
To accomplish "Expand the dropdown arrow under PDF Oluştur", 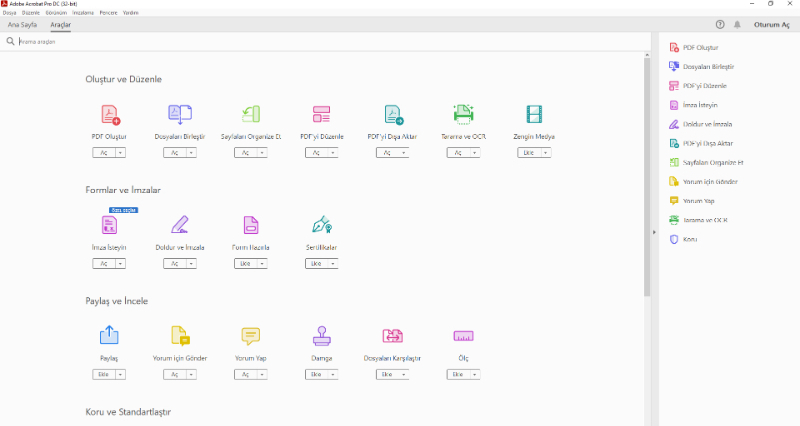I will coord(120,153).
